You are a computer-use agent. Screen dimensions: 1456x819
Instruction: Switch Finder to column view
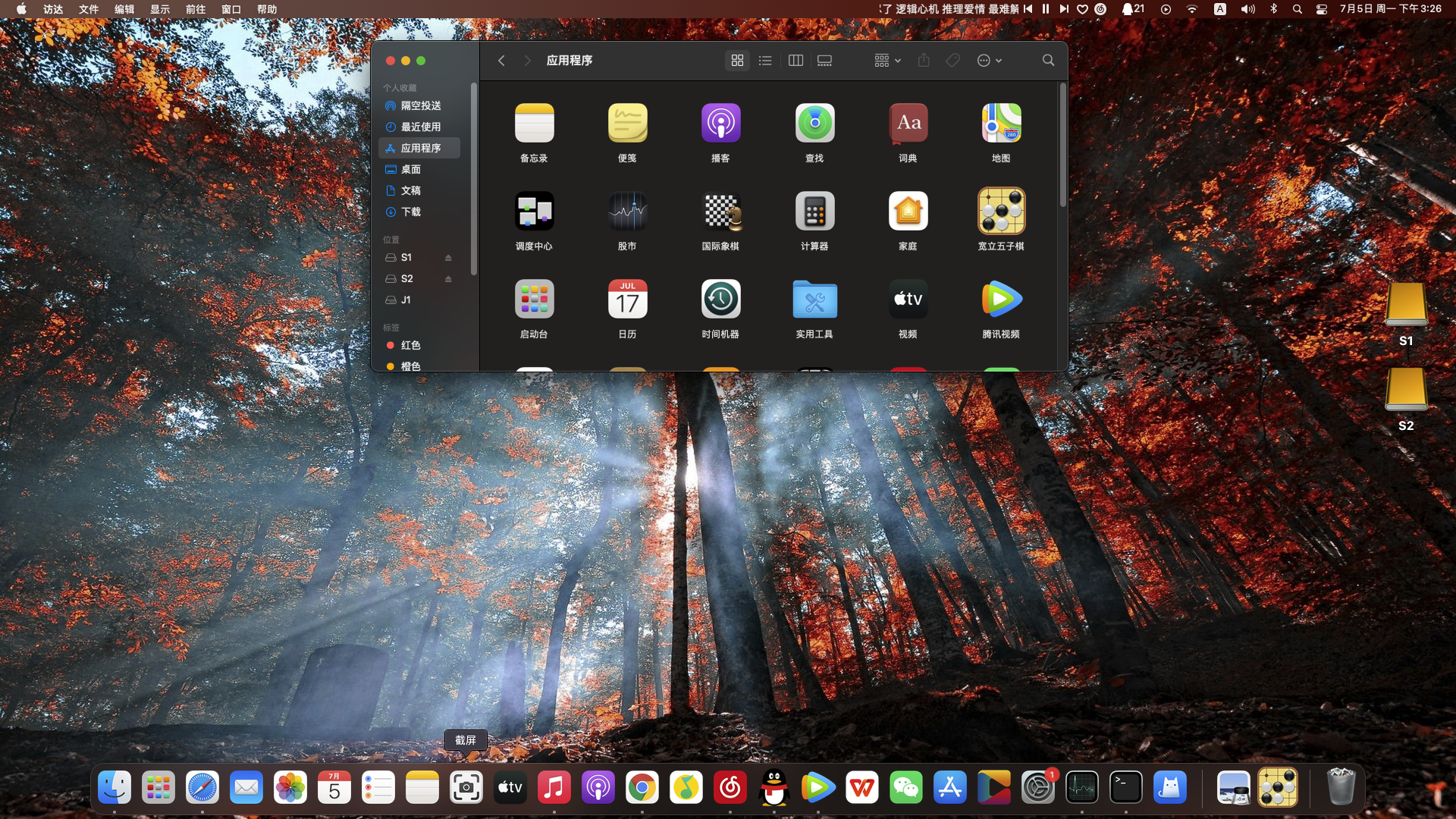click(795, 61)
